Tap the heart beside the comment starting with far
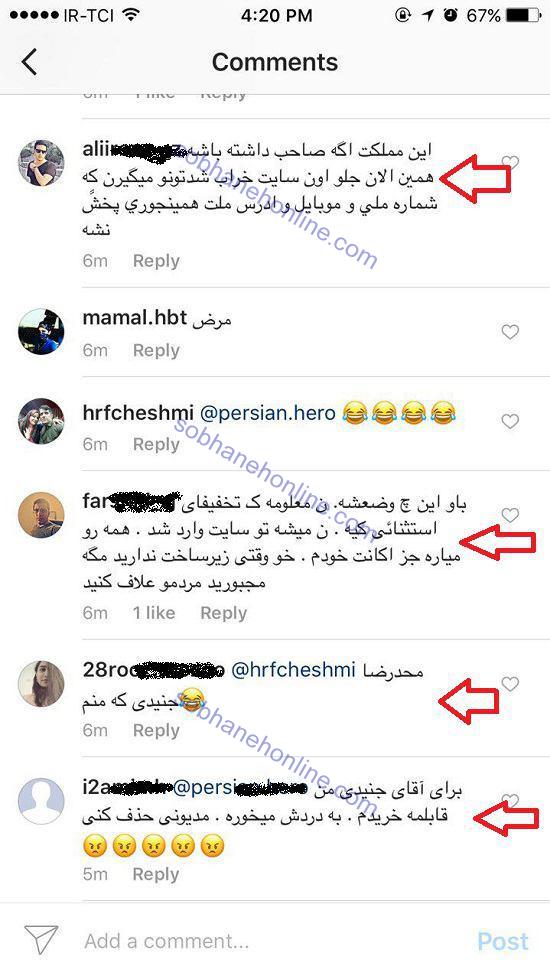 511,515
